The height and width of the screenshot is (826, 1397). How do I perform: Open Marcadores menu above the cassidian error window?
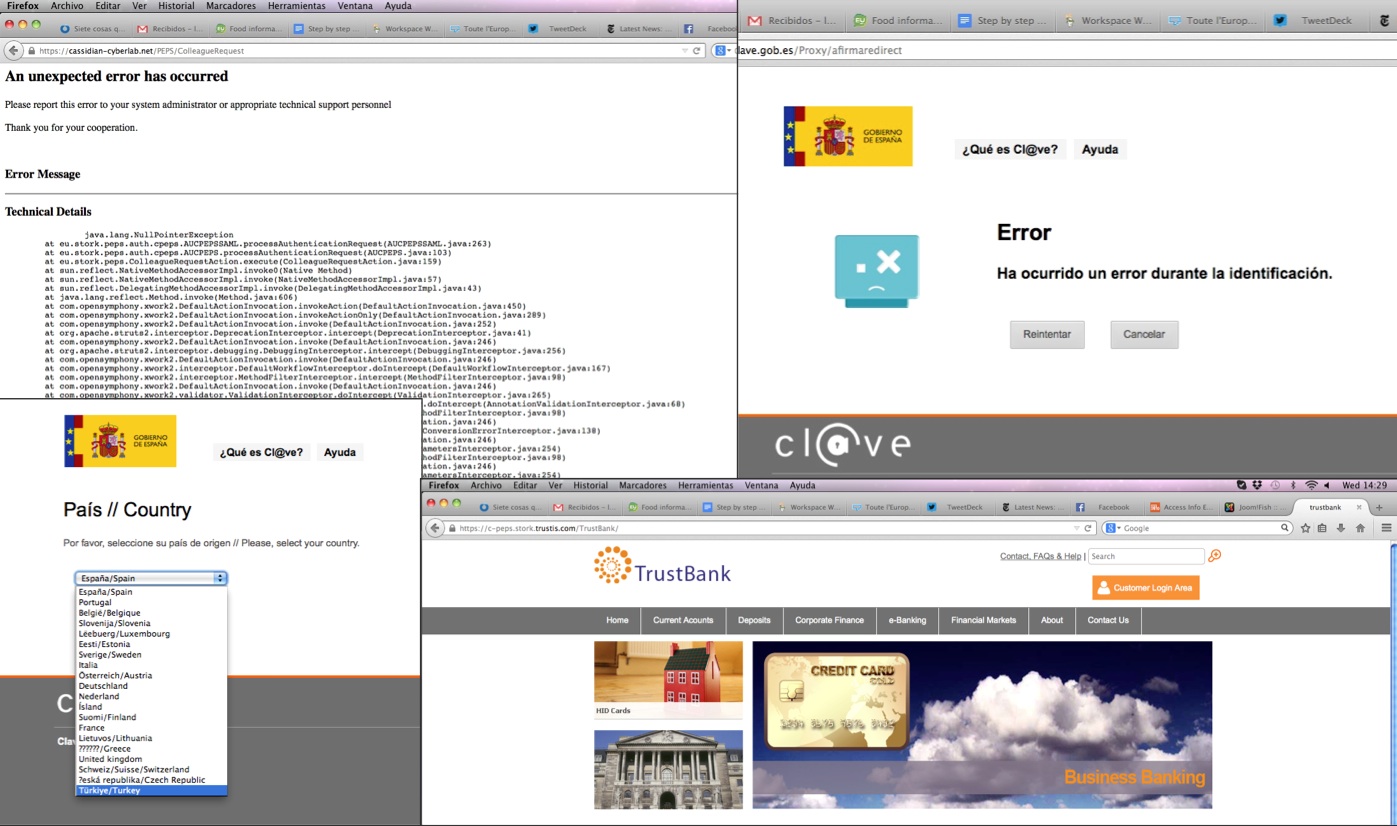pyautogui.click(x=231, y=6)
